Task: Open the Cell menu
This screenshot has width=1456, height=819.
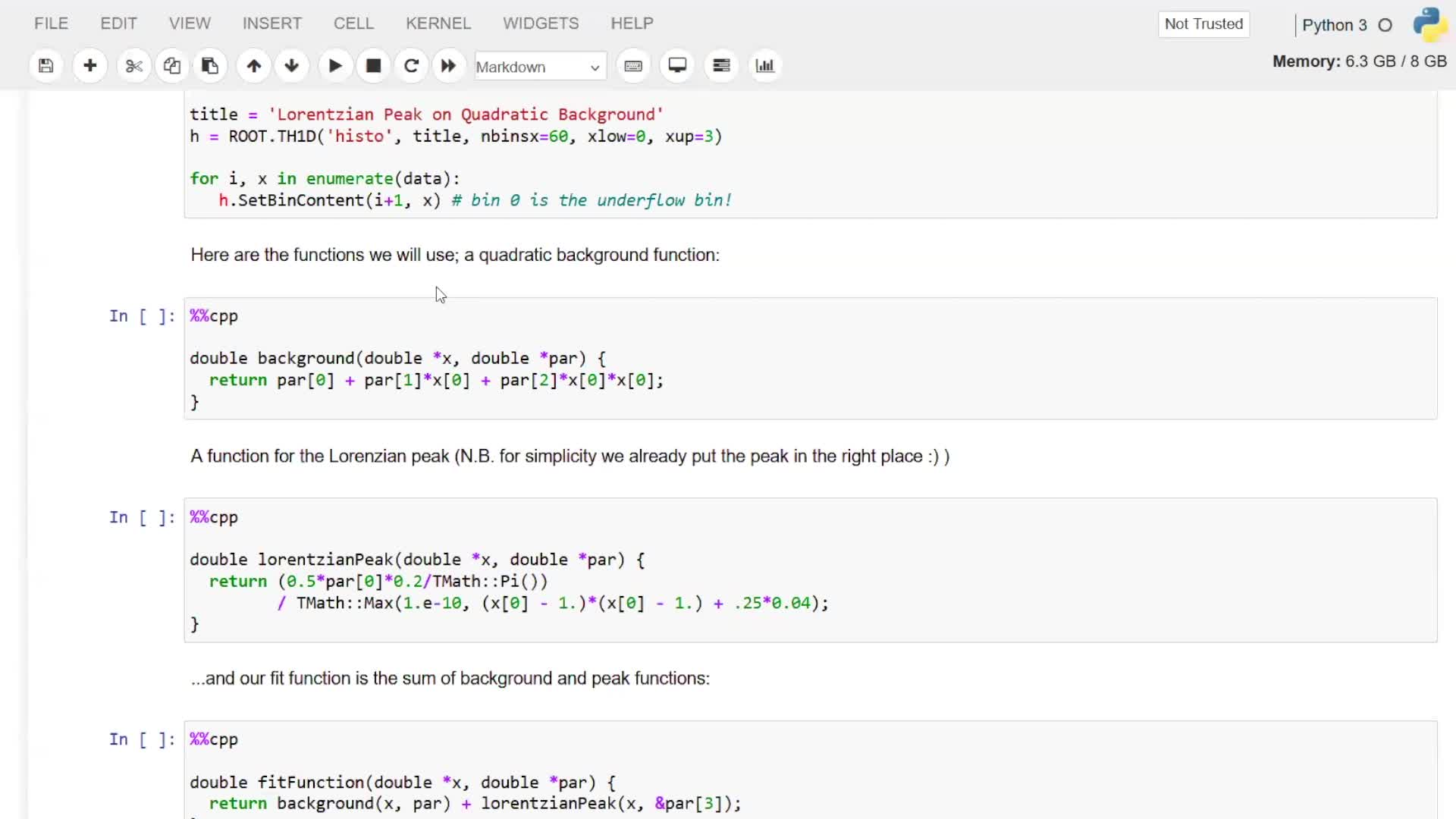Action: (x=353, y=24)
